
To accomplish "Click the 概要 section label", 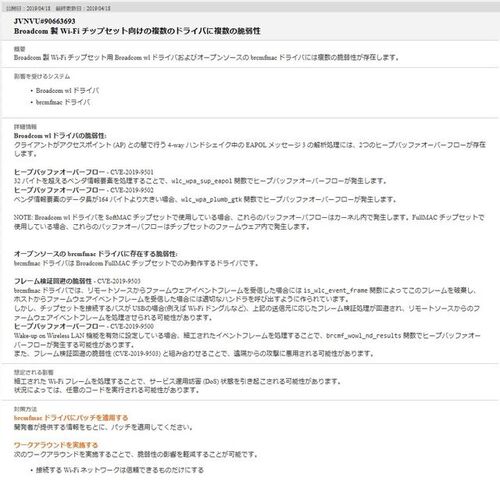I will point(20,49).
